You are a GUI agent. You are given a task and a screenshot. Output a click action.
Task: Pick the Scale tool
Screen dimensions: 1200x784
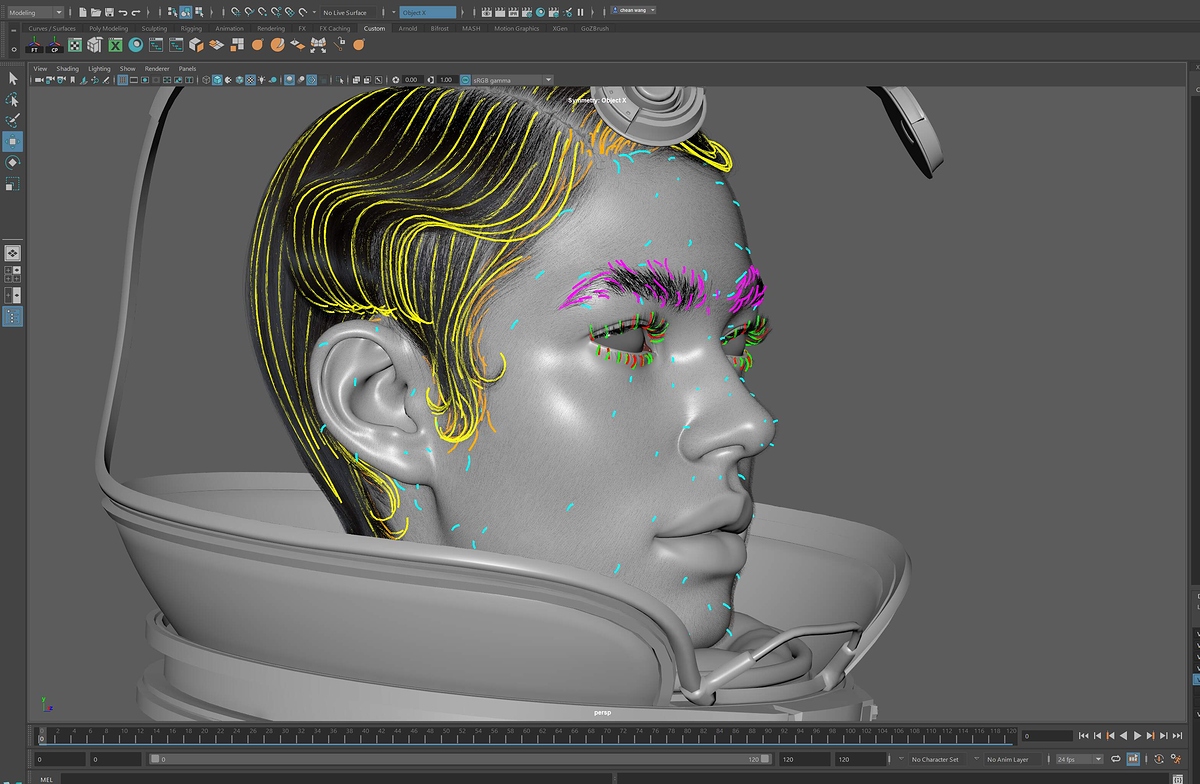coord(13,183)
